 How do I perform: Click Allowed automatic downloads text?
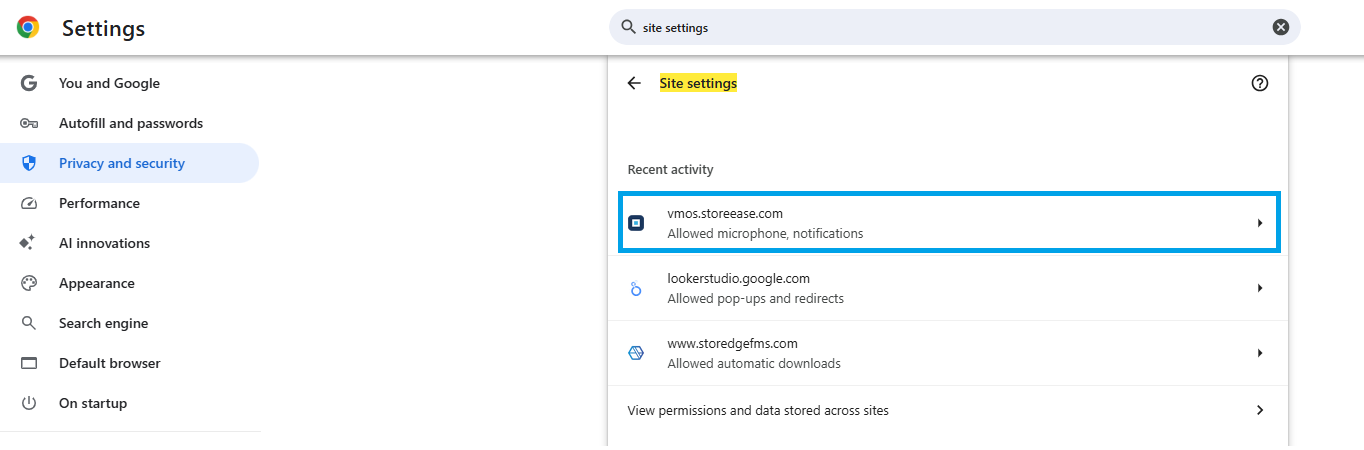click(x=754, y=363)
